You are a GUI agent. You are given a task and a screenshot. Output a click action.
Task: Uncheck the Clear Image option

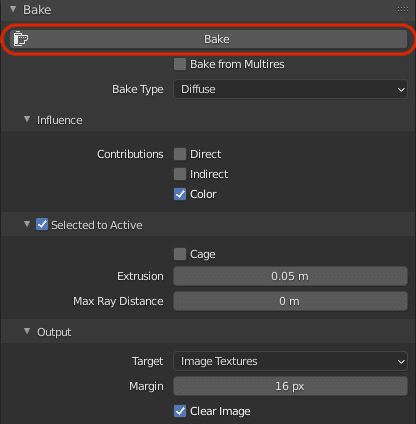pyautogui.click(x=180, y=411)
